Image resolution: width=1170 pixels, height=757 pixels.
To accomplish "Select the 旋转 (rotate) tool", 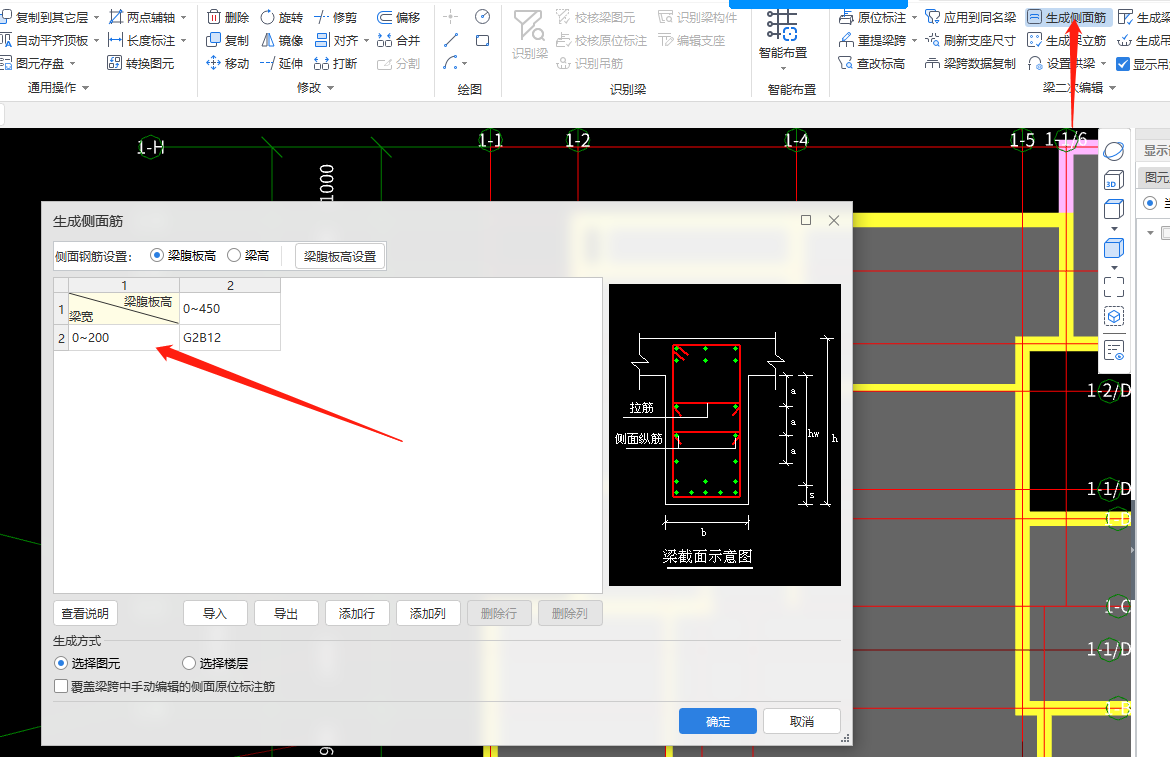I will pos(281,17).
